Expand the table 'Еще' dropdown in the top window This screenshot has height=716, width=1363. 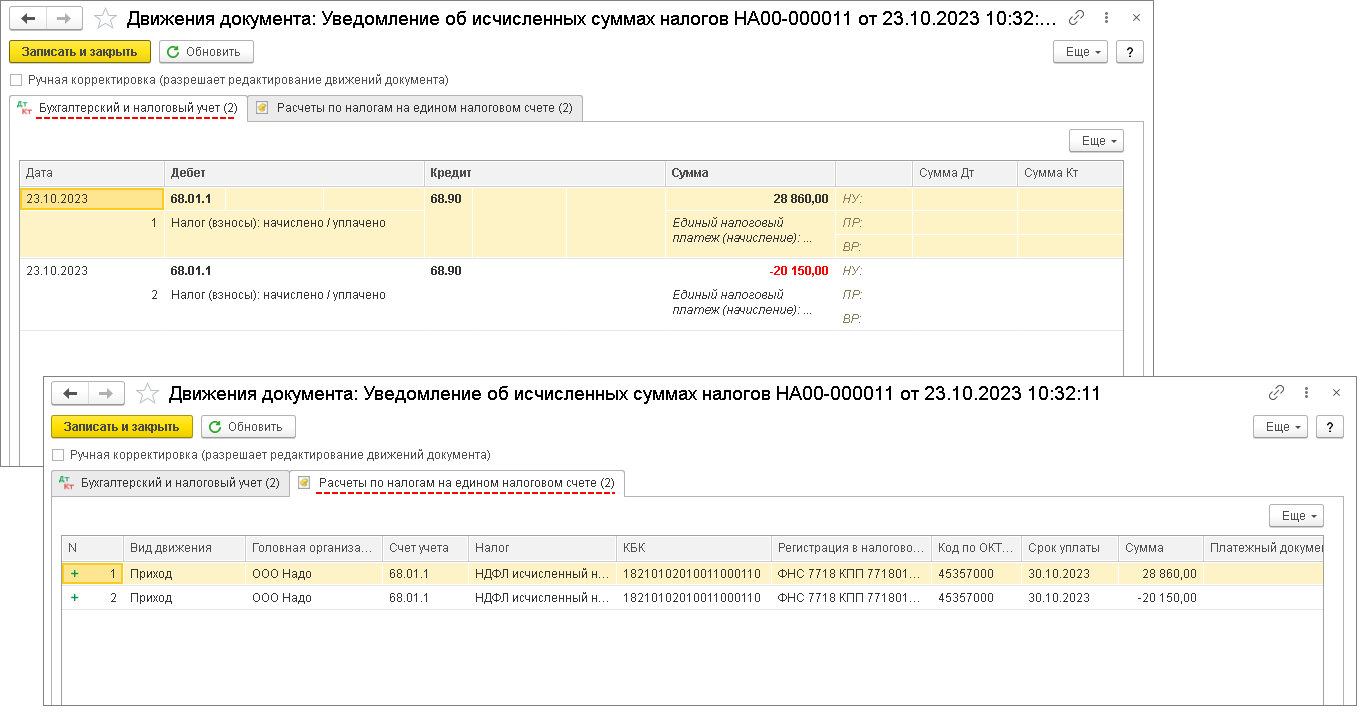point(1096,141)
